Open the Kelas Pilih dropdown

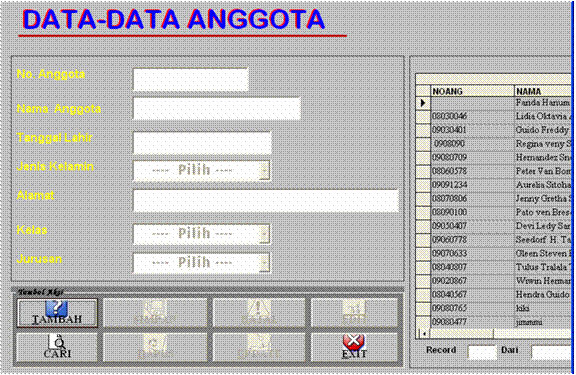[264, 234]
